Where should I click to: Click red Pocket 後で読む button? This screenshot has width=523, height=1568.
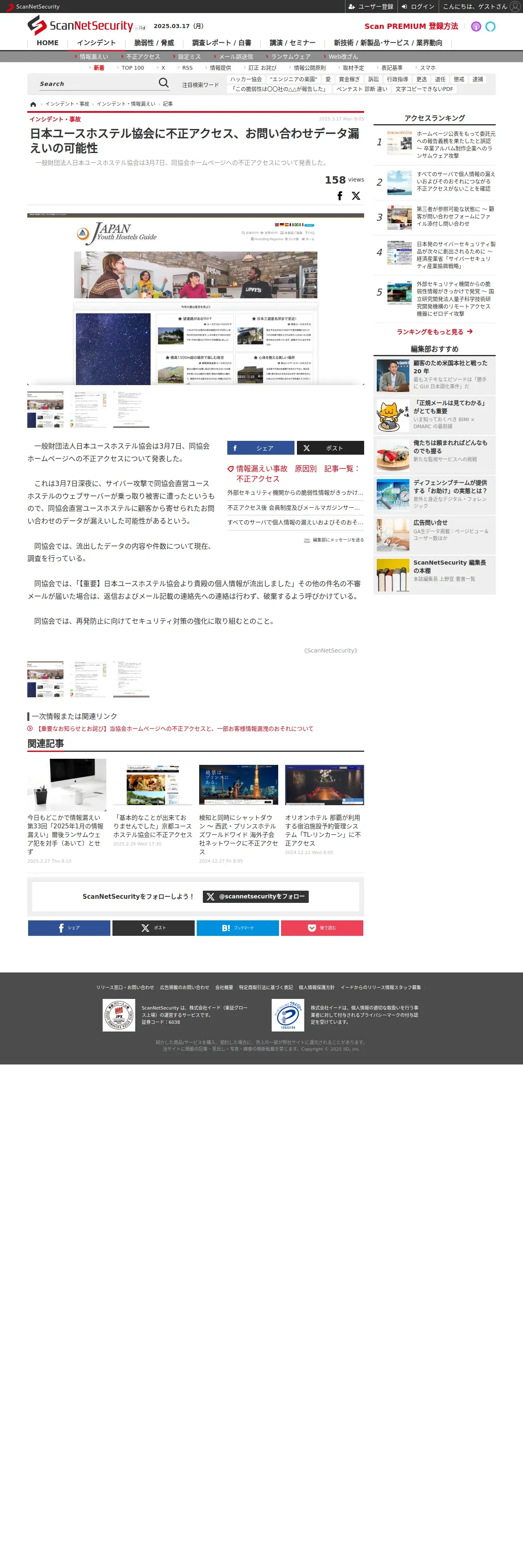pyautogui.click(x=322, y=928)
